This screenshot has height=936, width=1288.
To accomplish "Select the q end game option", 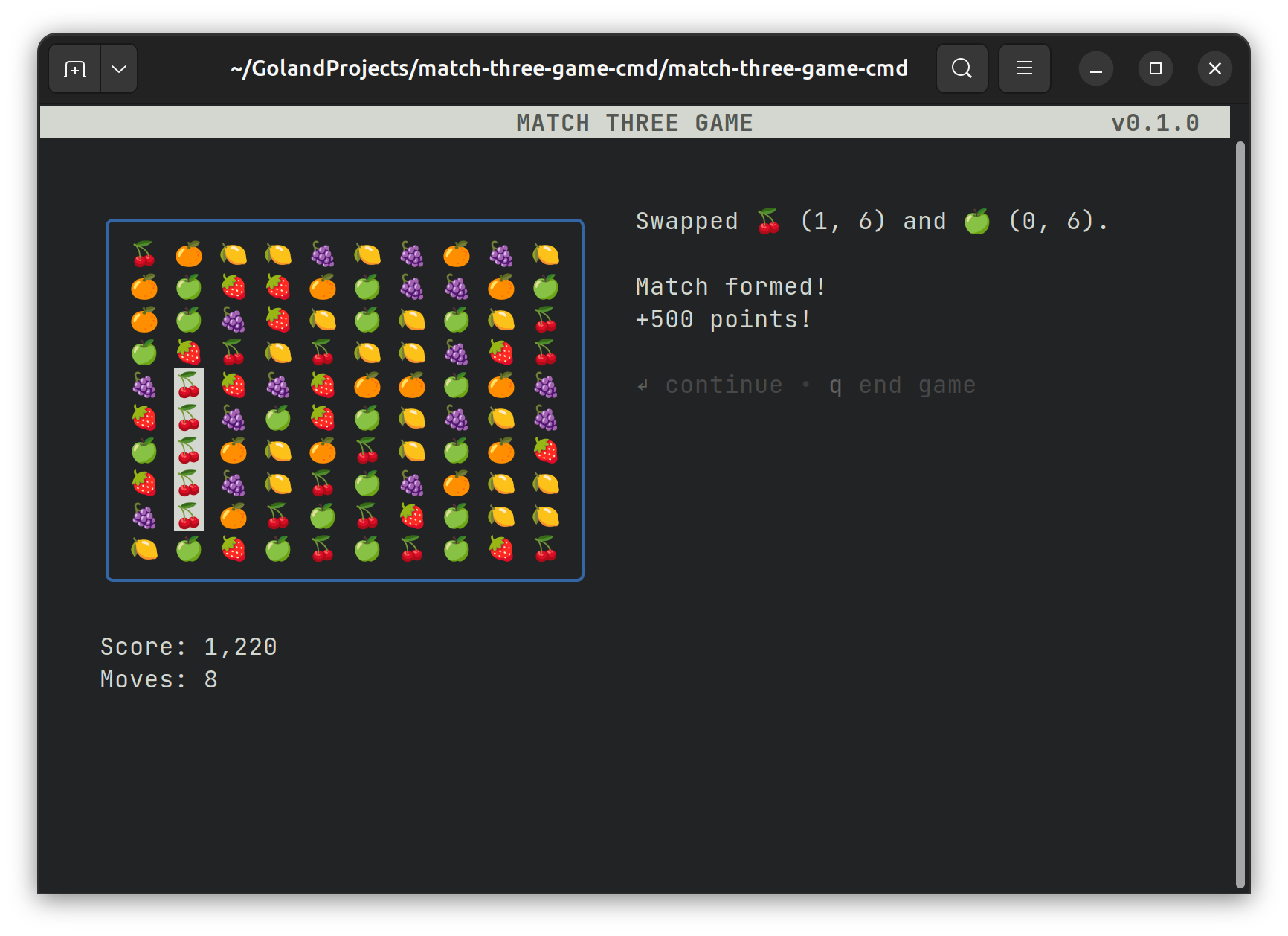I will click(x=902, y=385).
